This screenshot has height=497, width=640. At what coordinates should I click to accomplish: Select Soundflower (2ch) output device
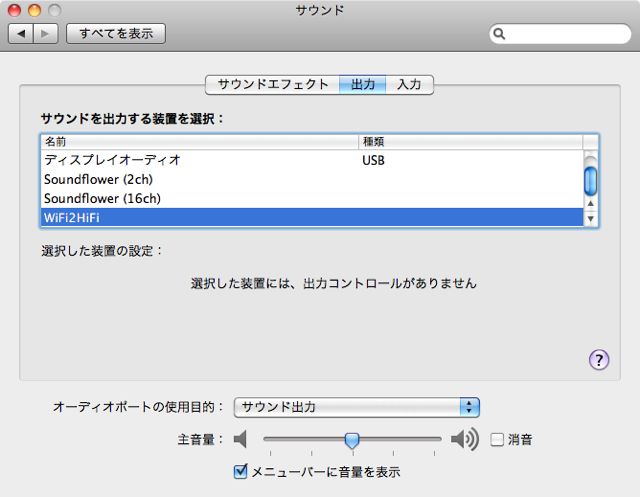312,179
